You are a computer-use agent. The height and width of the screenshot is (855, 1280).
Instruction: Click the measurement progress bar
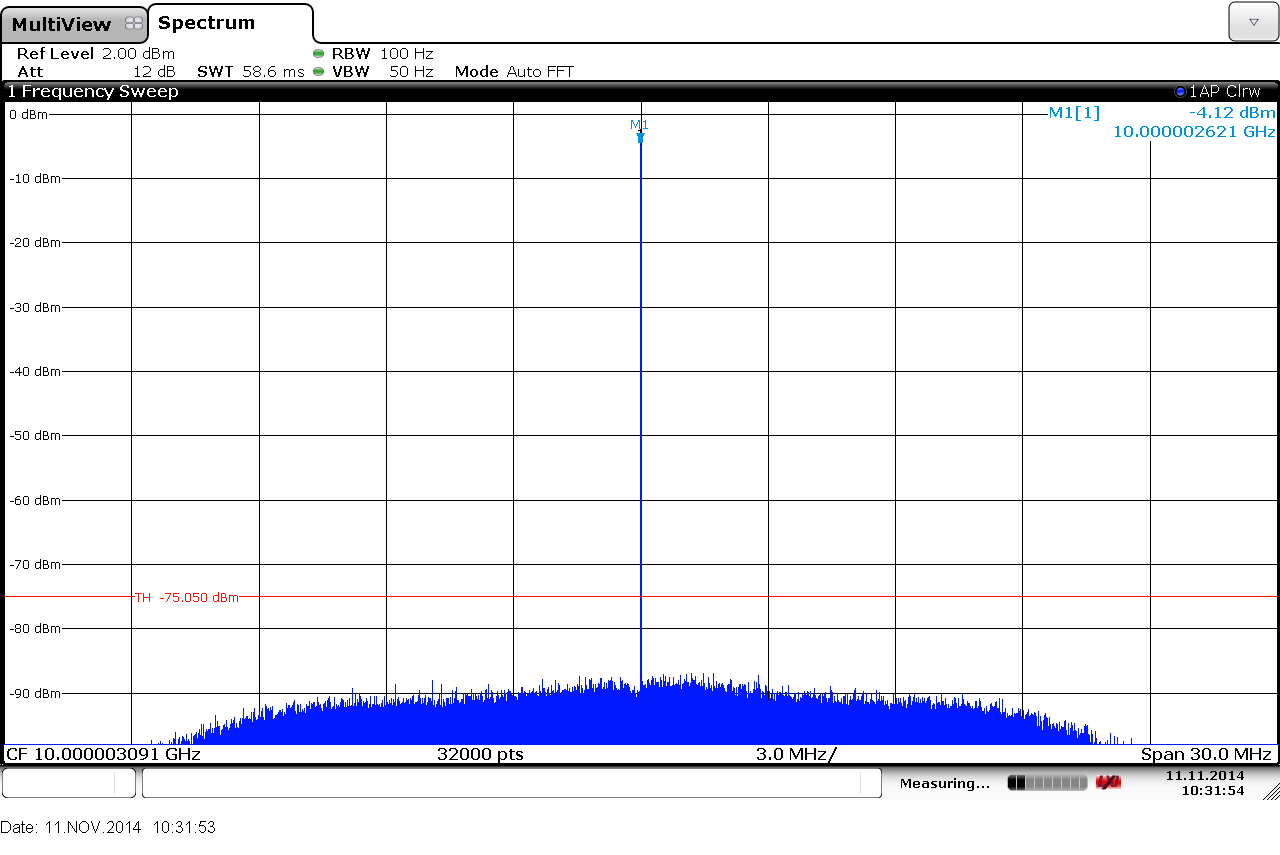point(1047,782)
